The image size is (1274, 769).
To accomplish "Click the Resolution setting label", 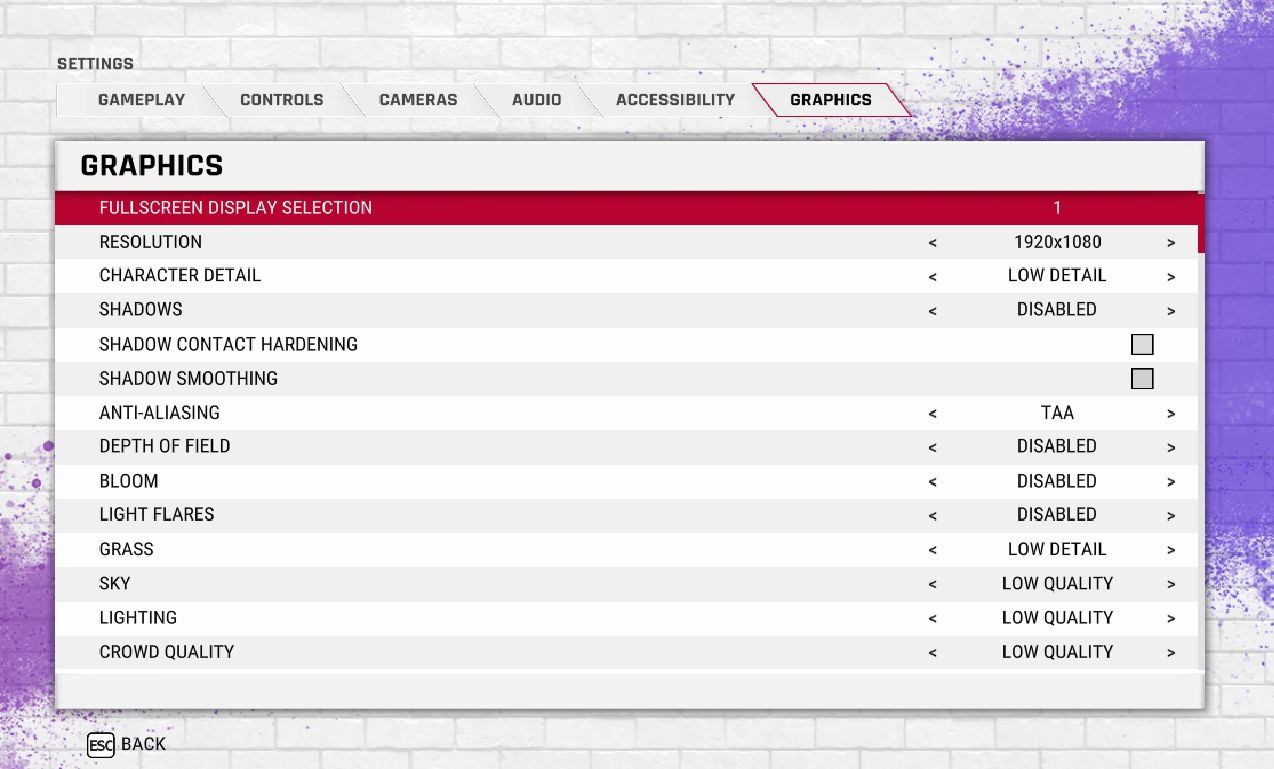I will coord(151,242).
